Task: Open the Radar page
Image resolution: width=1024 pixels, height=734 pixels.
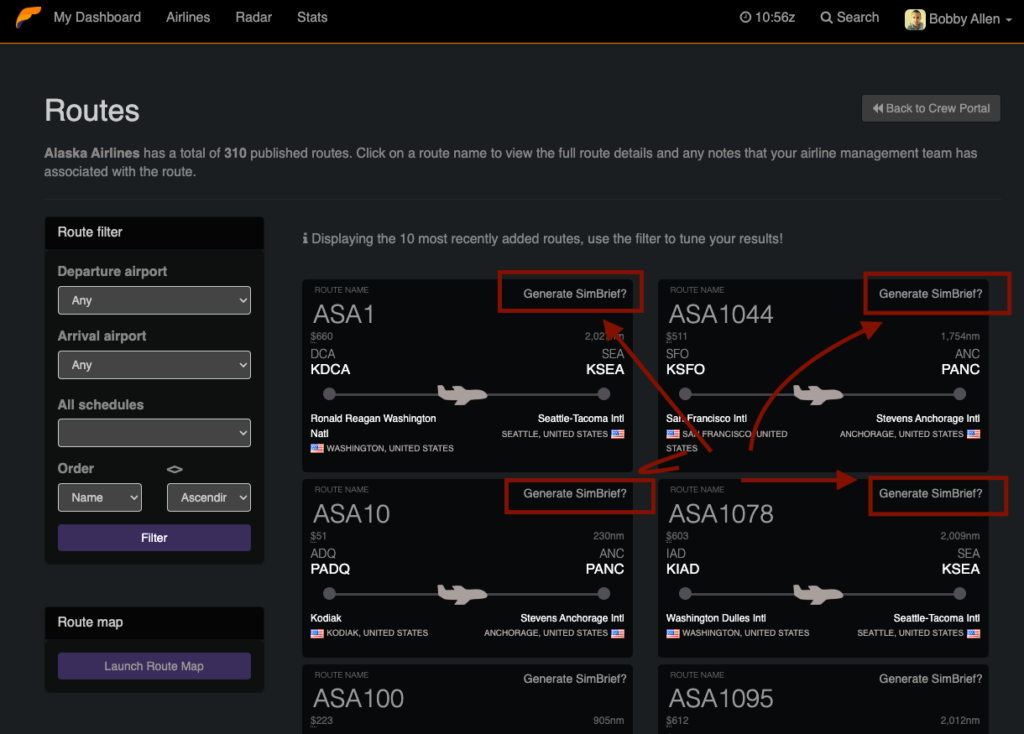Action: click(253, 18)
